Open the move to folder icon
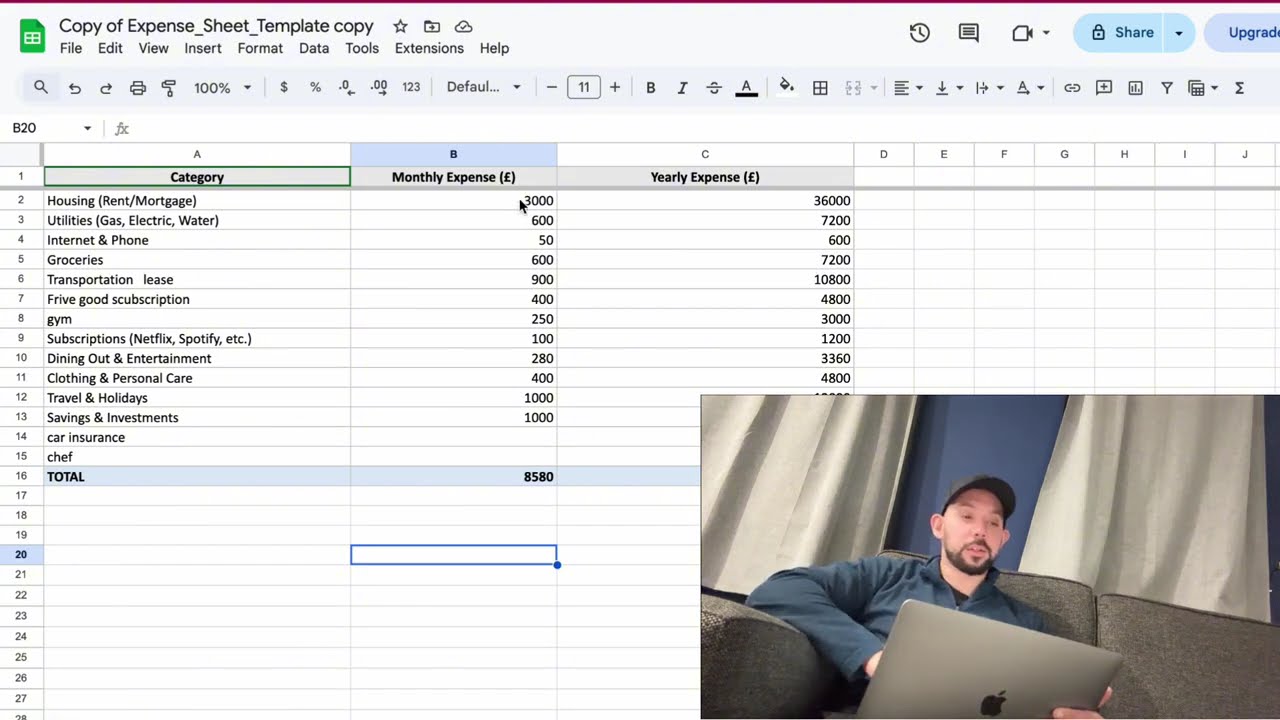 [x=432, y=27]
